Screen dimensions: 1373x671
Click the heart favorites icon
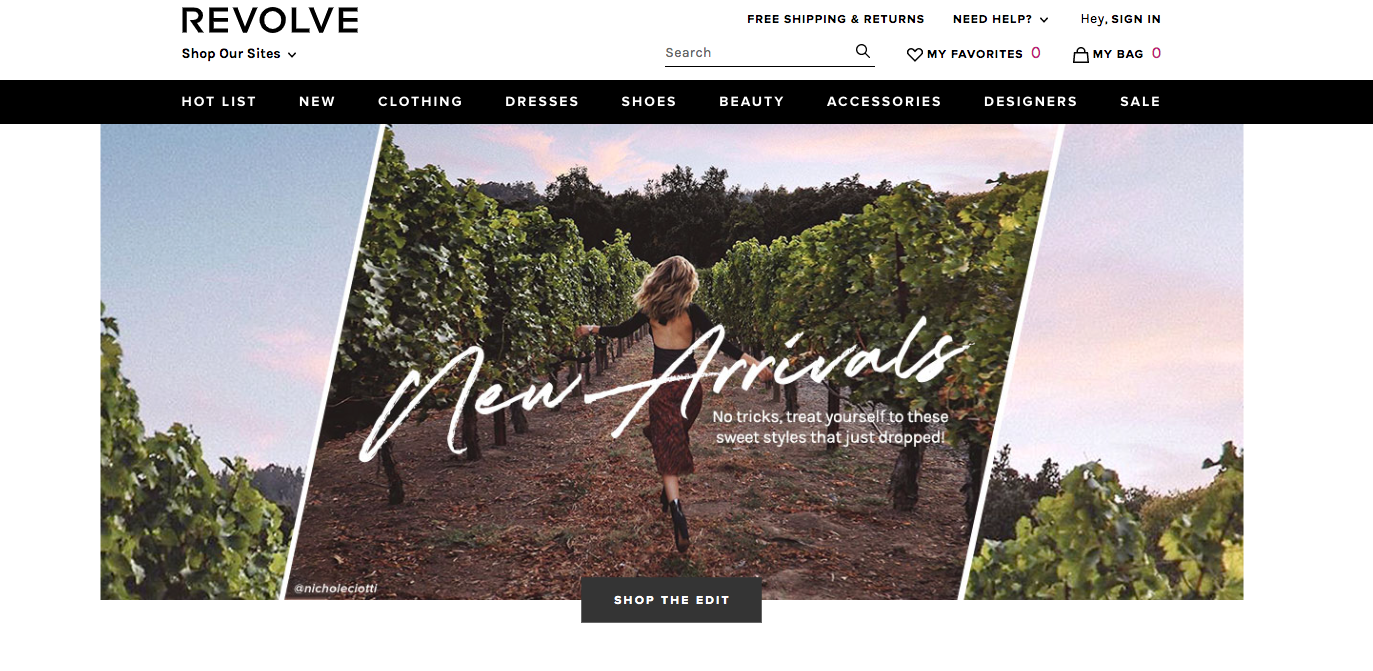click(914, 55)
